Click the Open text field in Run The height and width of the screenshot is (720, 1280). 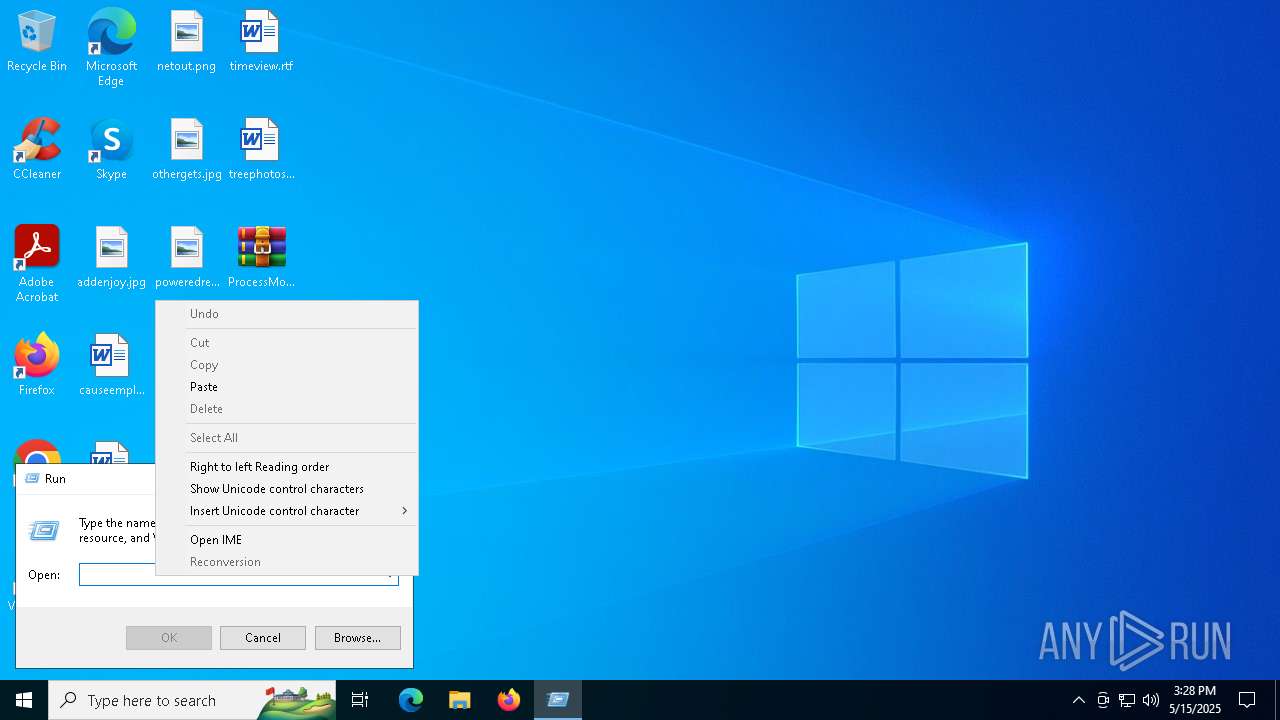click(x=239, y=575)
